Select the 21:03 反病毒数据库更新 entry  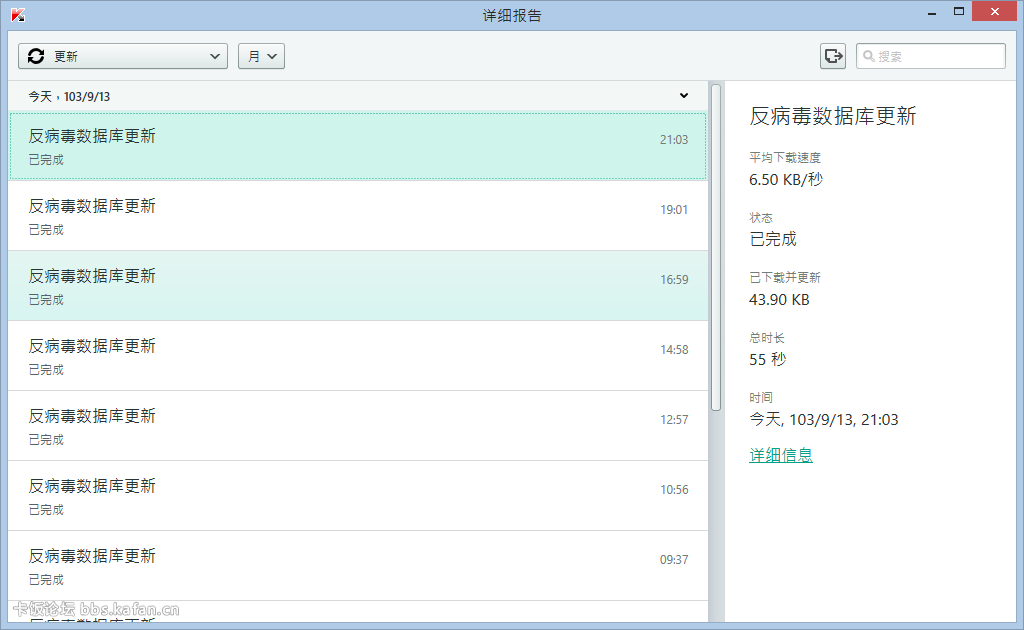(x=358, y=146)
